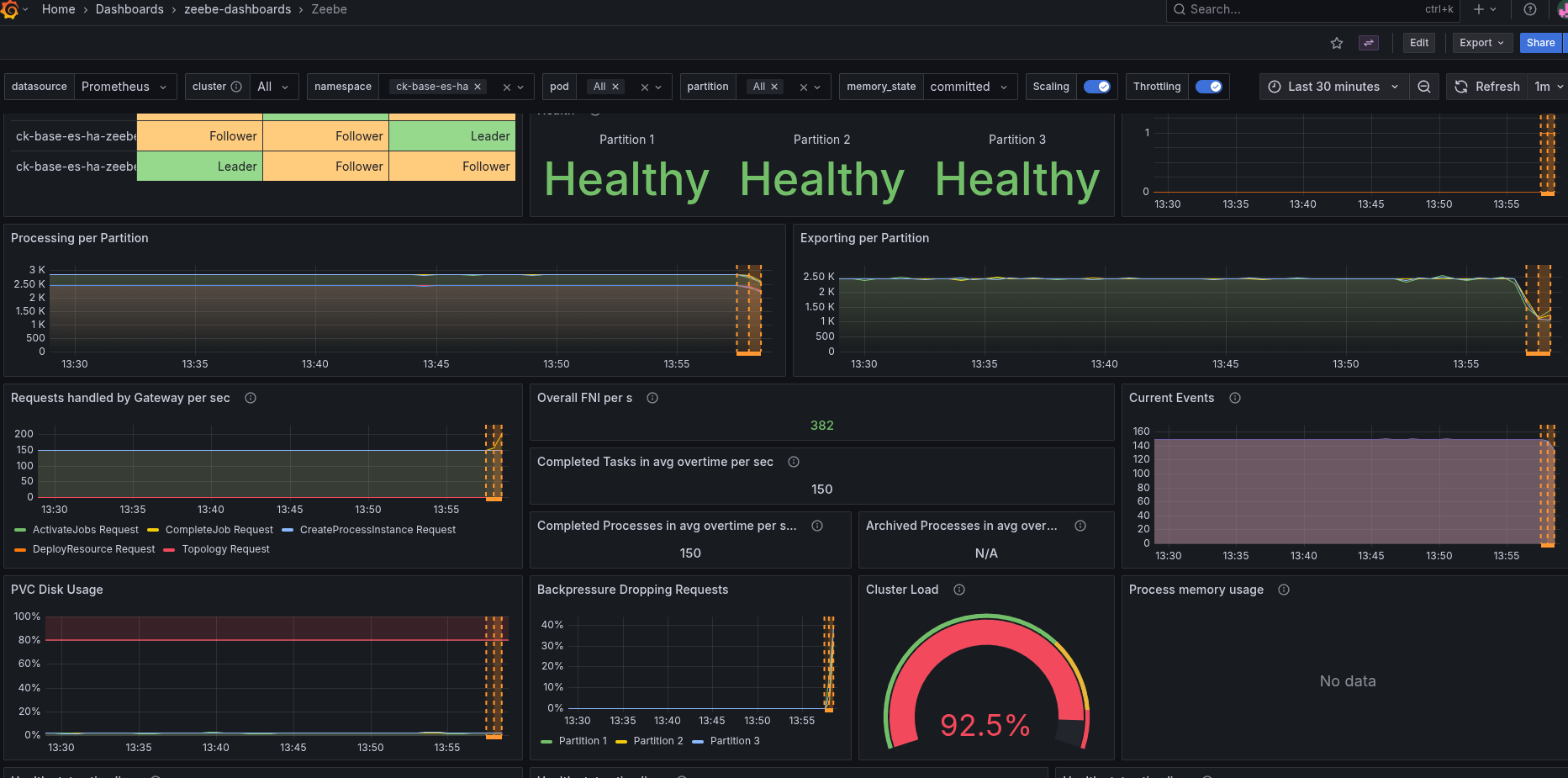Click the Grafana logo icon
This screenshot has height=778, width=1568.
pyautogui.click(x=9, y=9)
